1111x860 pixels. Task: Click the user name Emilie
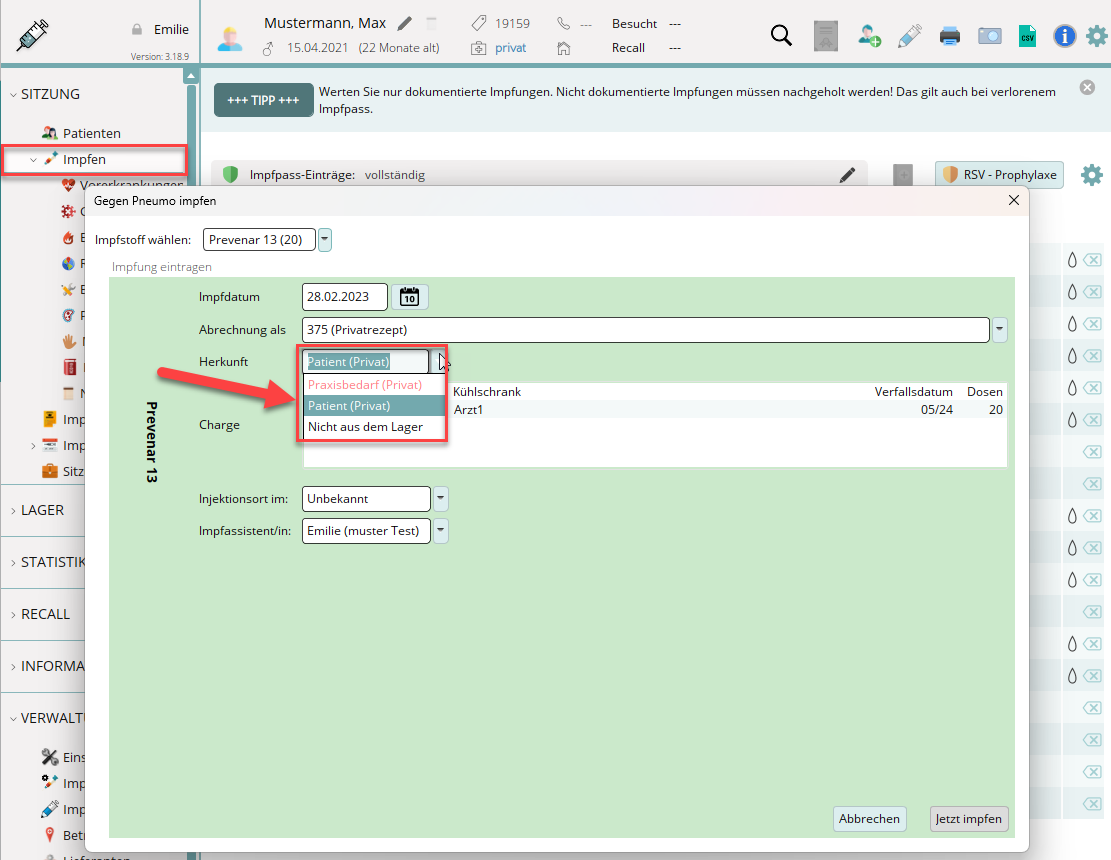pyautogui.click(x=171, y=30)
